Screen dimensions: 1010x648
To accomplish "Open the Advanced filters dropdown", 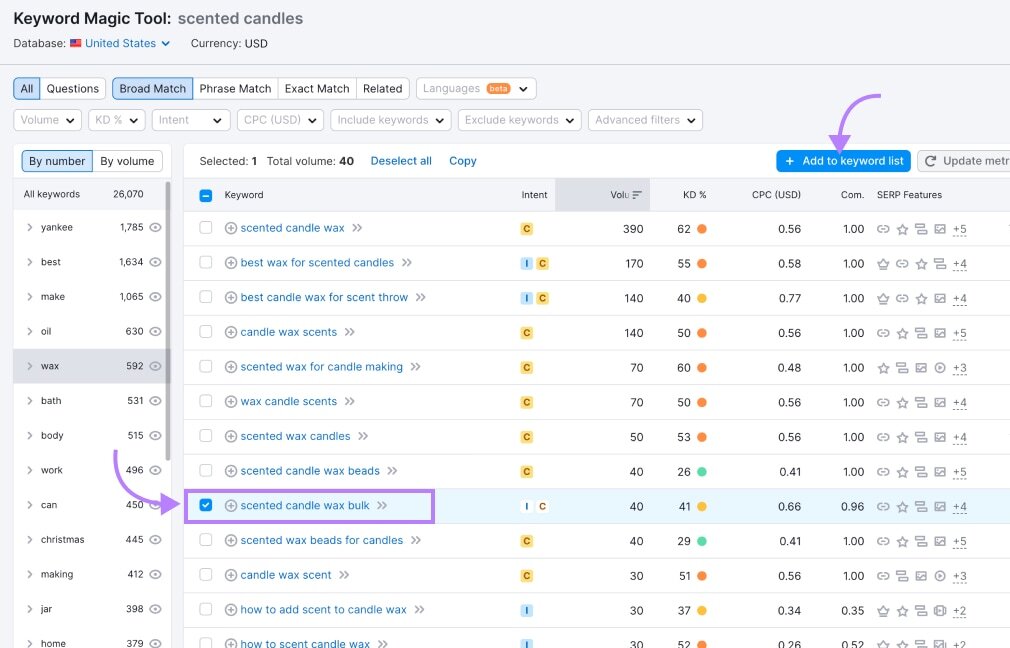I will pos(645,119).
